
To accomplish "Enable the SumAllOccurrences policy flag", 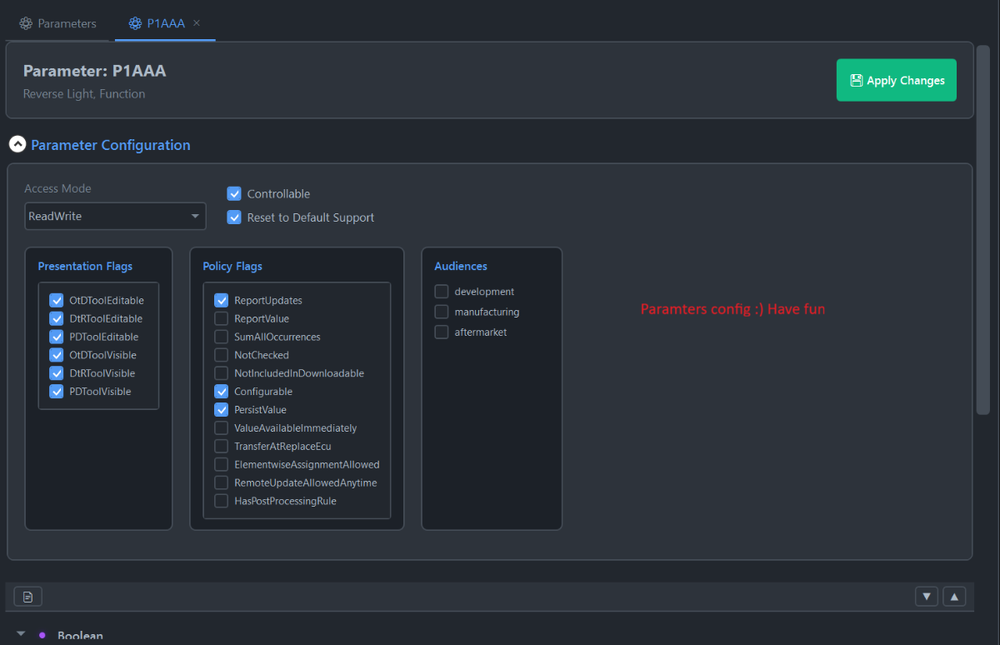I will [x=221, y=337].
